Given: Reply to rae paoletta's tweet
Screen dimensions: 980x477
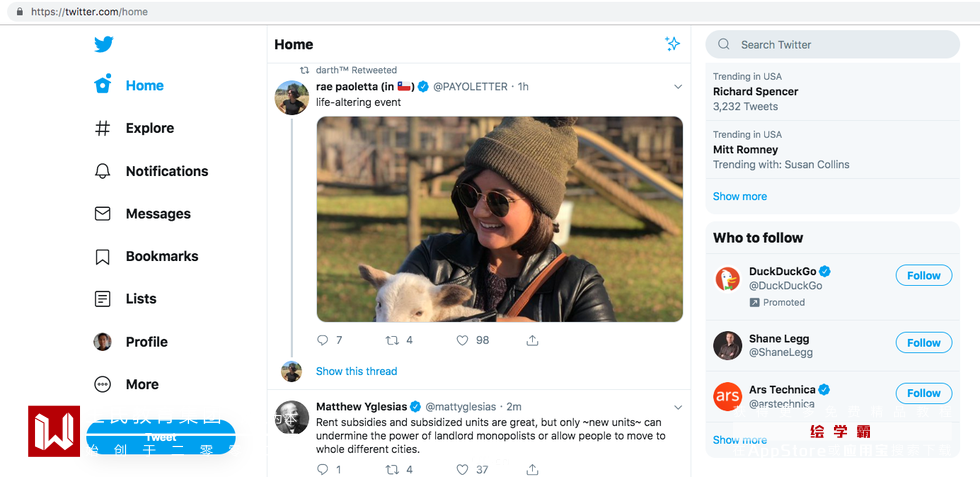Looking at the screenshot, I should click(x=322, y=340).
